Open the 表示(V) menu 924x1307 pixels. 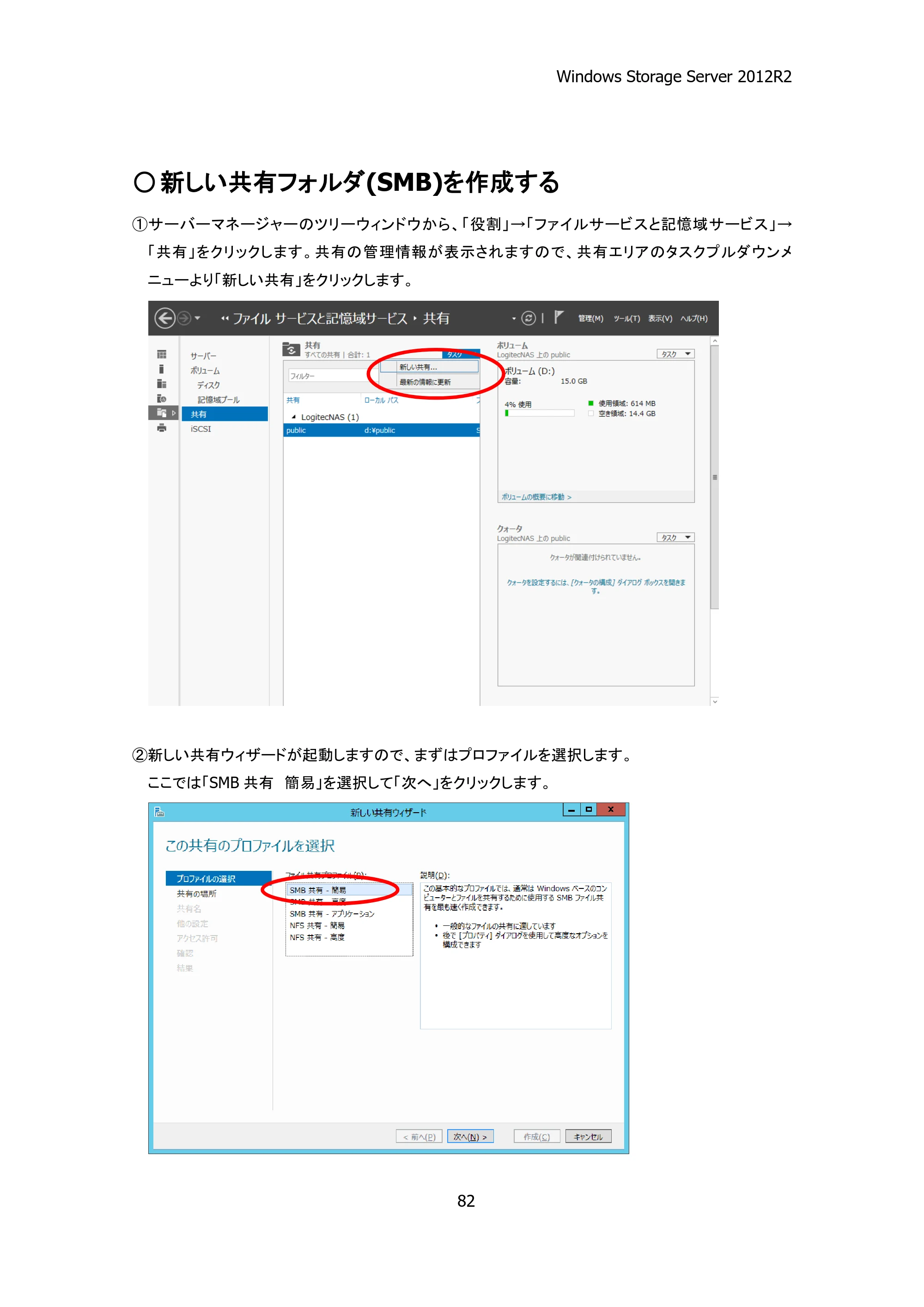click(x=660, y=319)
